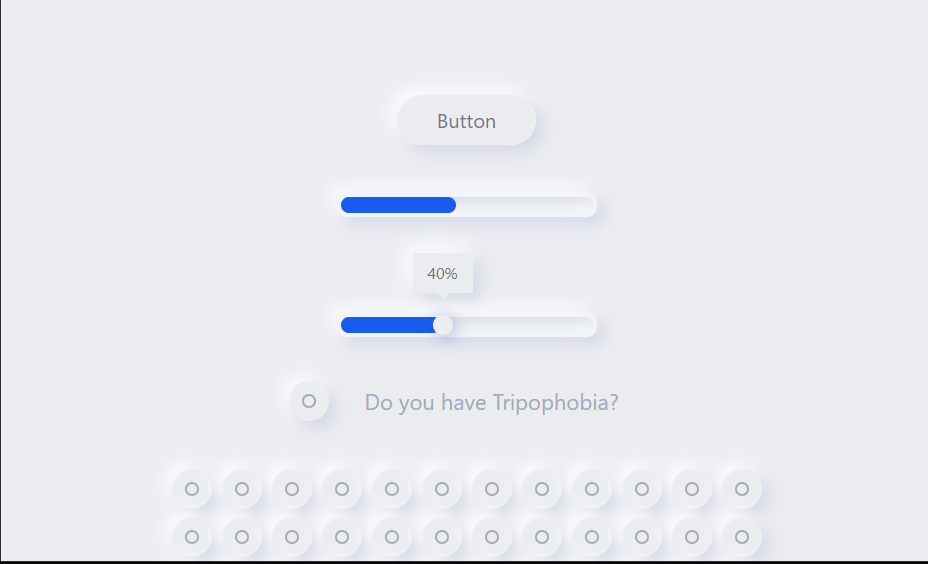928x564 pixels.
Task: Select last radio button in bottom grid row
Action: click(742, 537)
